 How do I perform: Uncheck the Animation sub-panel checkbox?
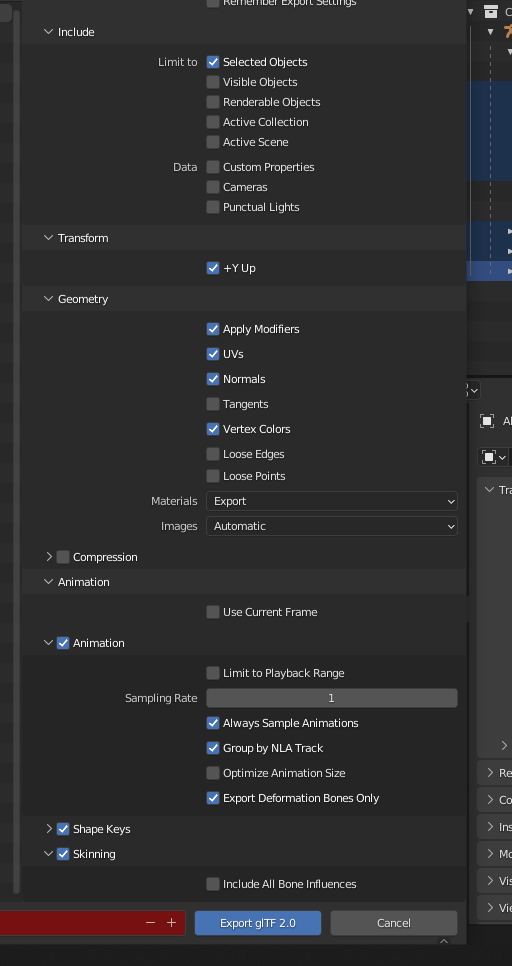coord(63,643)
